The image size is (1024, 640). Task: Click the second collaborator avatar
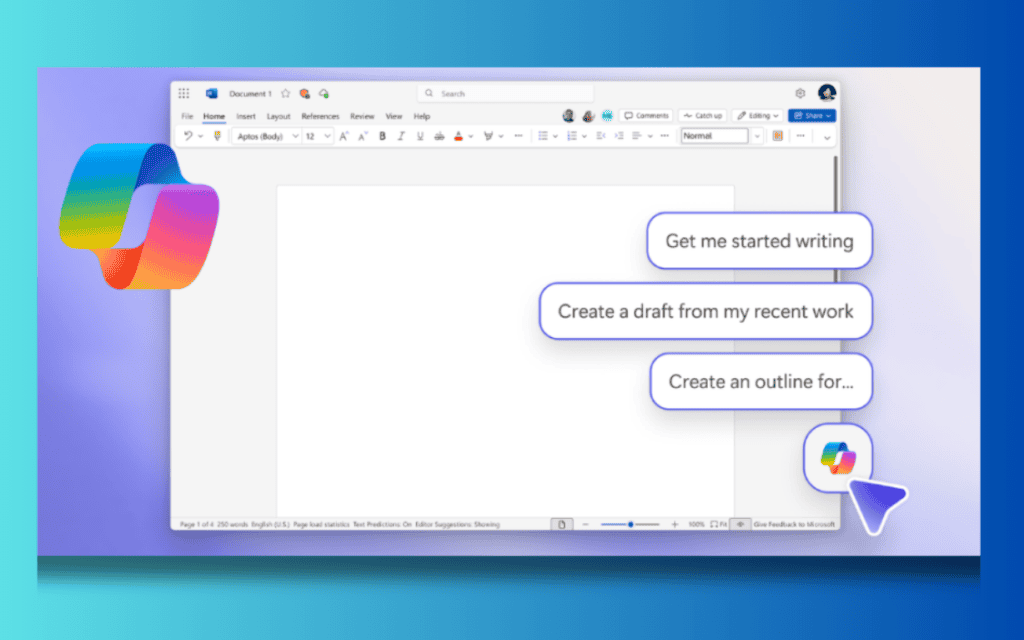click(x=588, y=116)
